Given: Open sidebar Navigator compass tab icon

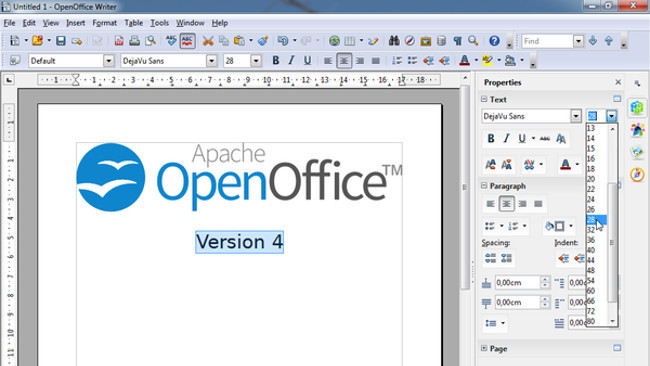Looking at the screenshot, I should pyautogui.click(x=637, y=174).
